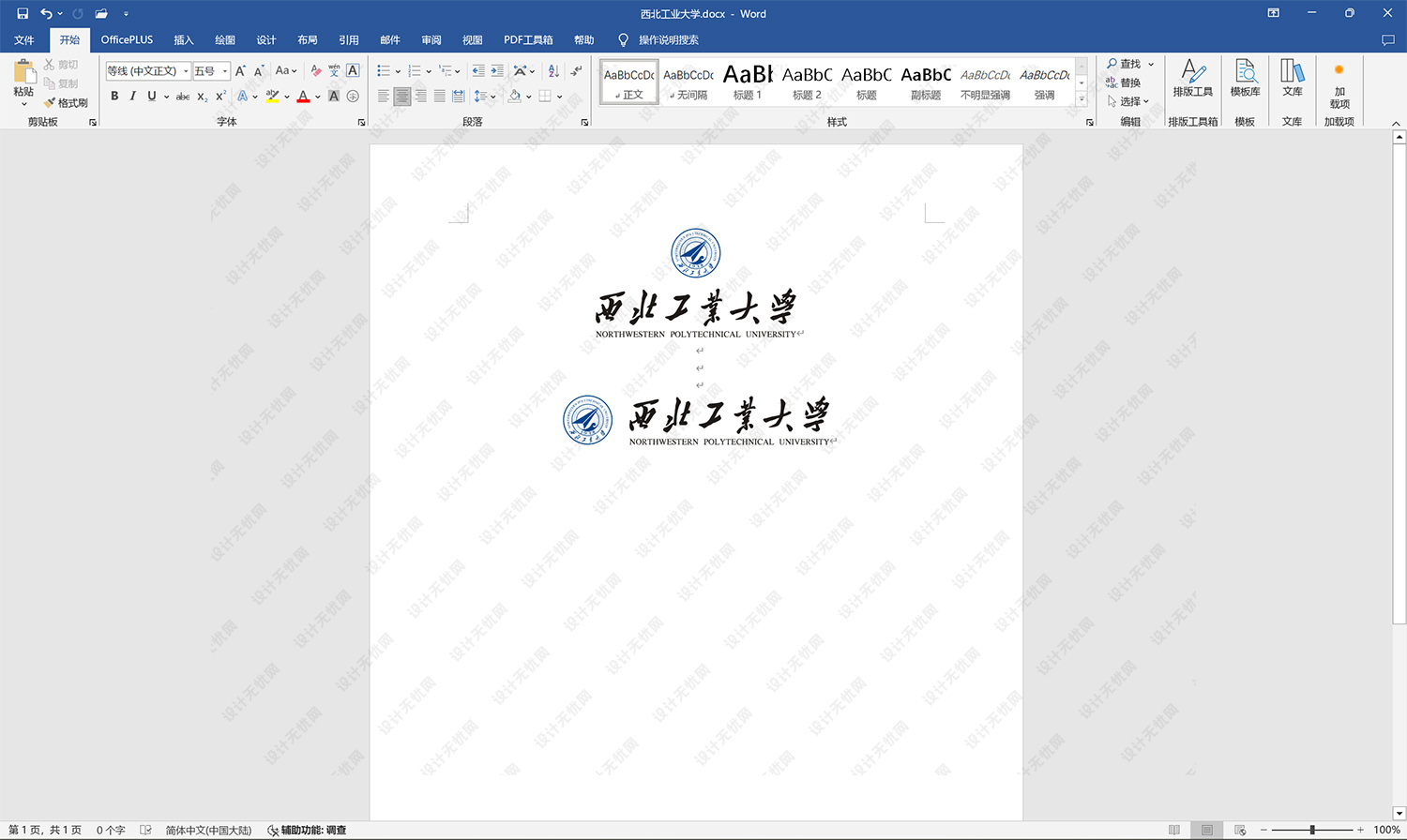Click the word count 0 个字

tap(111, 830)
